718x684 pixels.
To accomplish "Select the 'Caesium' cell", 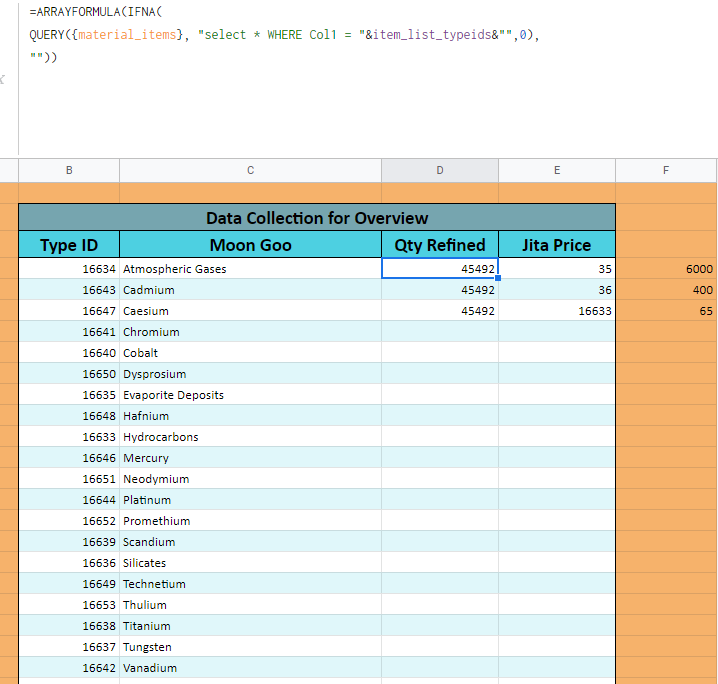I will coord(250,311).
